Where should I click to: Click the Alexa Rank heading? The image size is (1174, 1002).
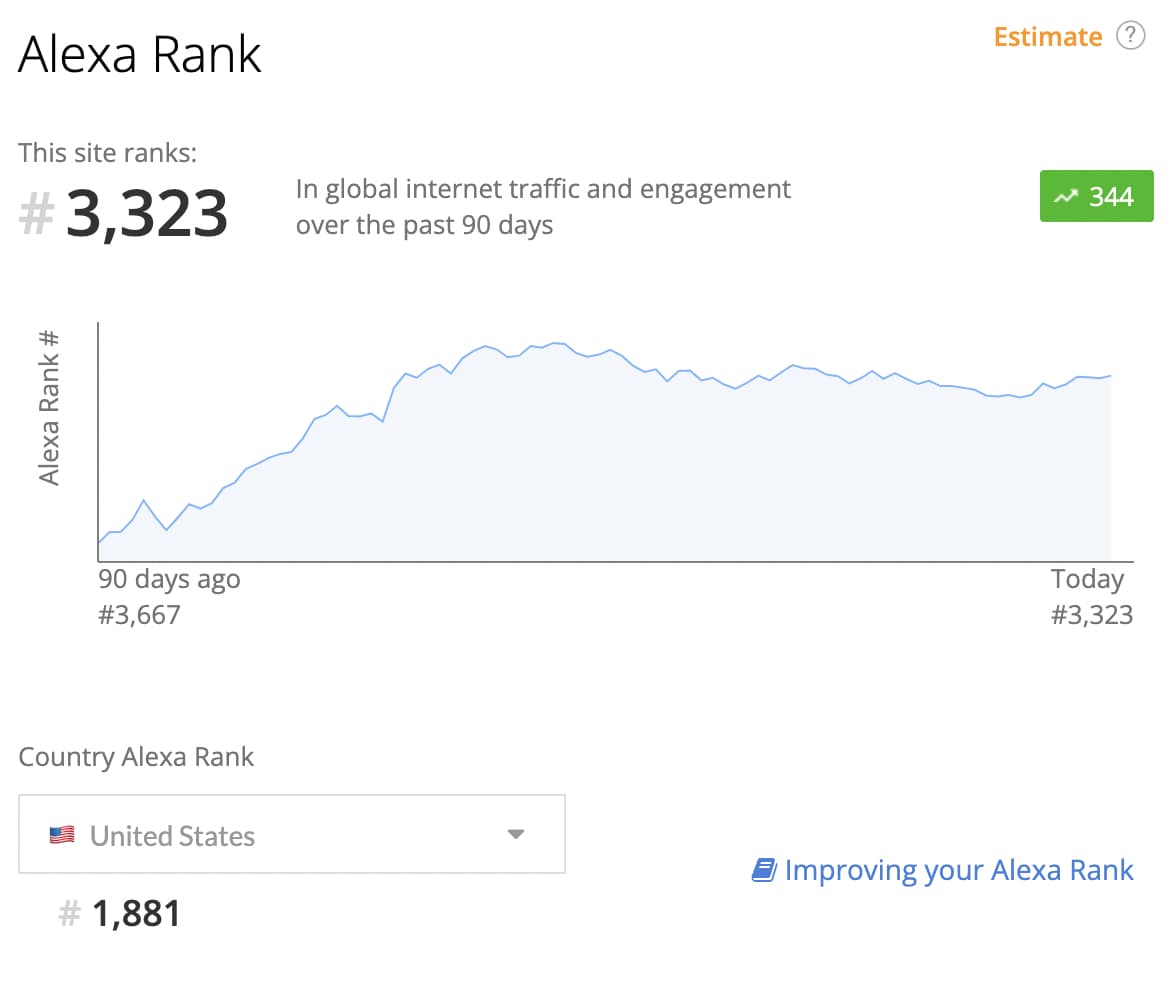pyautogui.click(x=140, y=55)
